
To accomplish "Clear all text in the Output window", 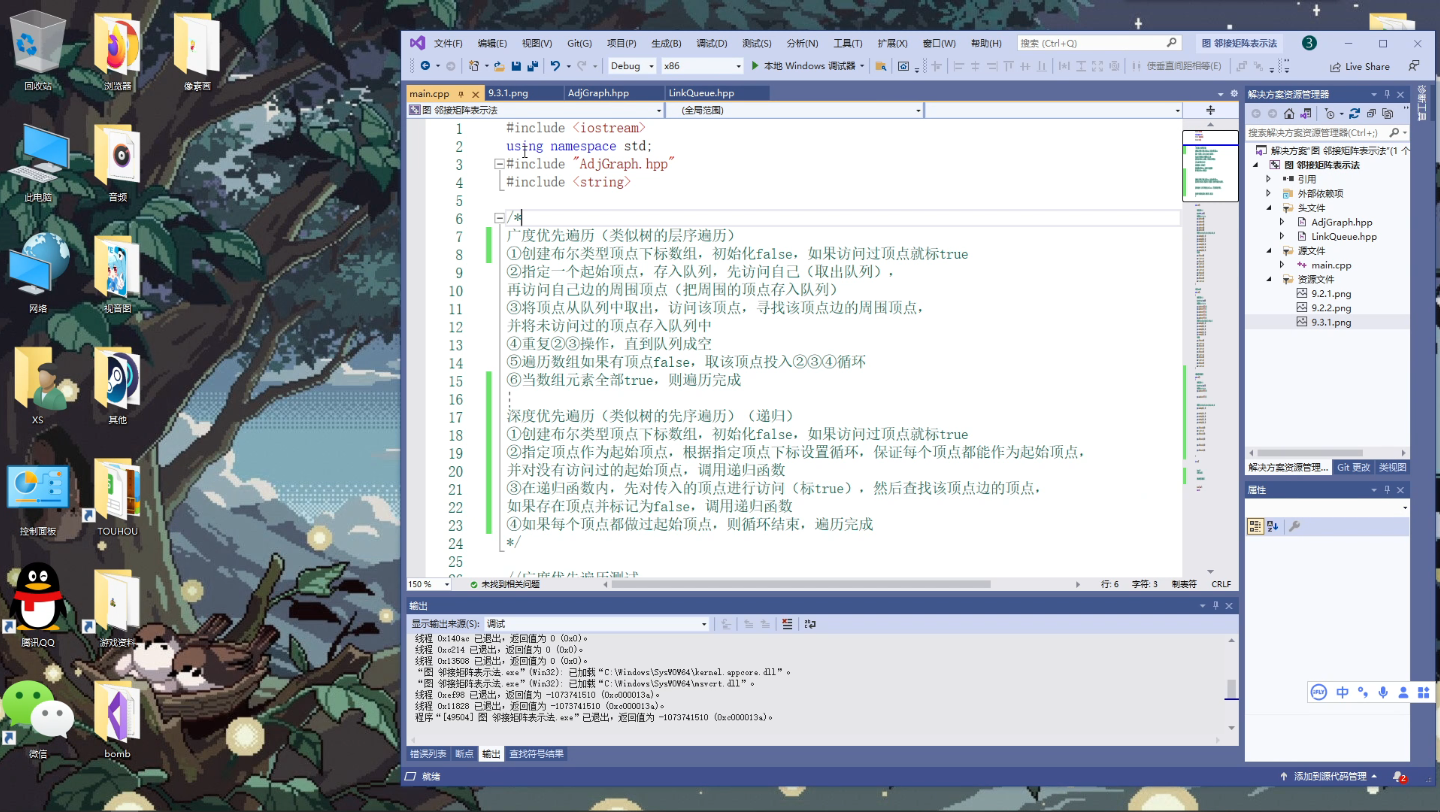I will [787, 623].
